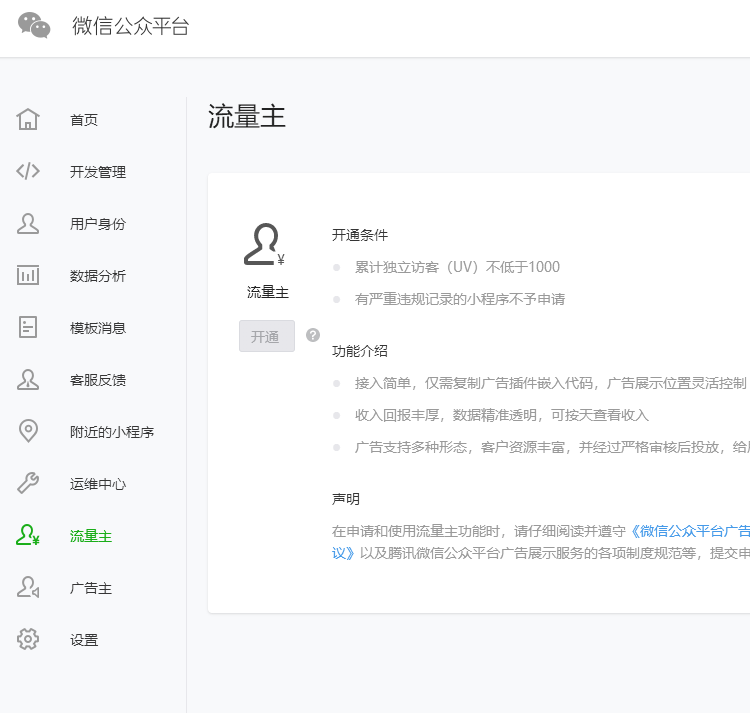
Task: Click the 声明 section heading
Action: (346, 499)
